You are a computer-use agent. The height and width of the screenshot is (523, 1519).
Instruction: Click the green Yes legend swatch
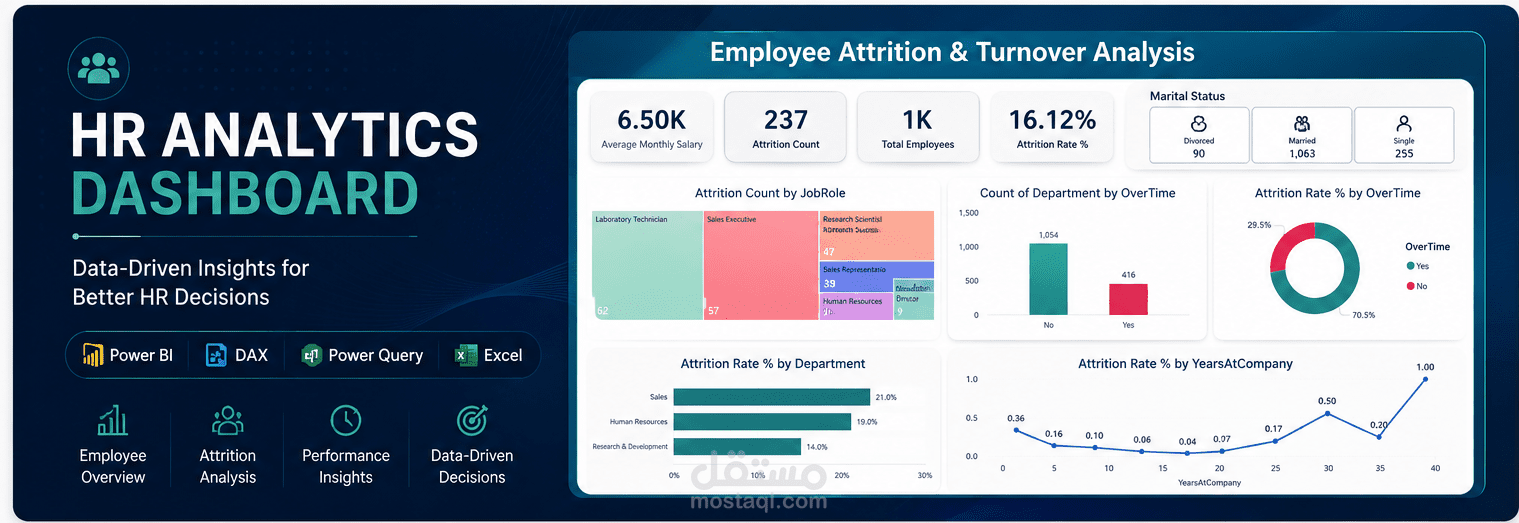[1410, 266]
